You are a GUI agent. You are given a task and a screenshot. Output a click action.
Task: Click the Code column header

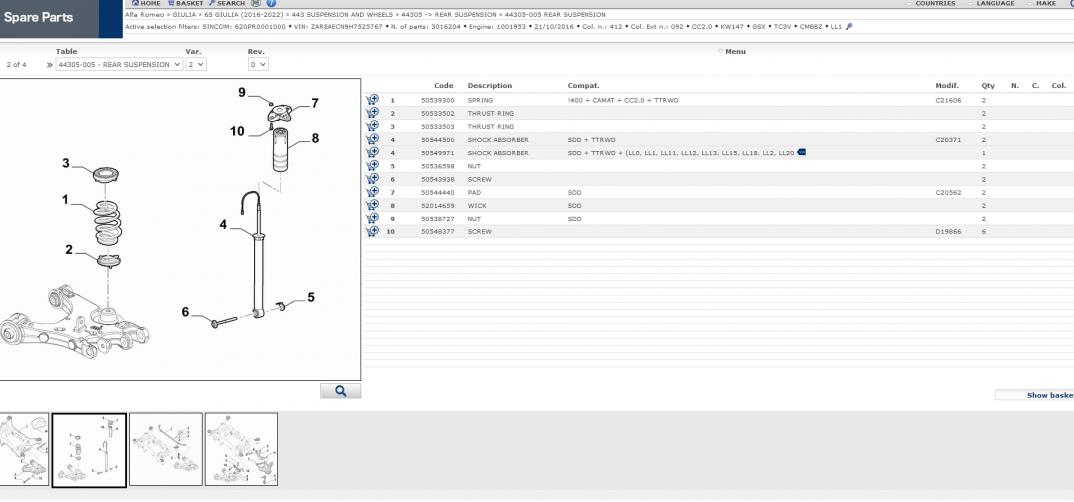coord(443,86)
